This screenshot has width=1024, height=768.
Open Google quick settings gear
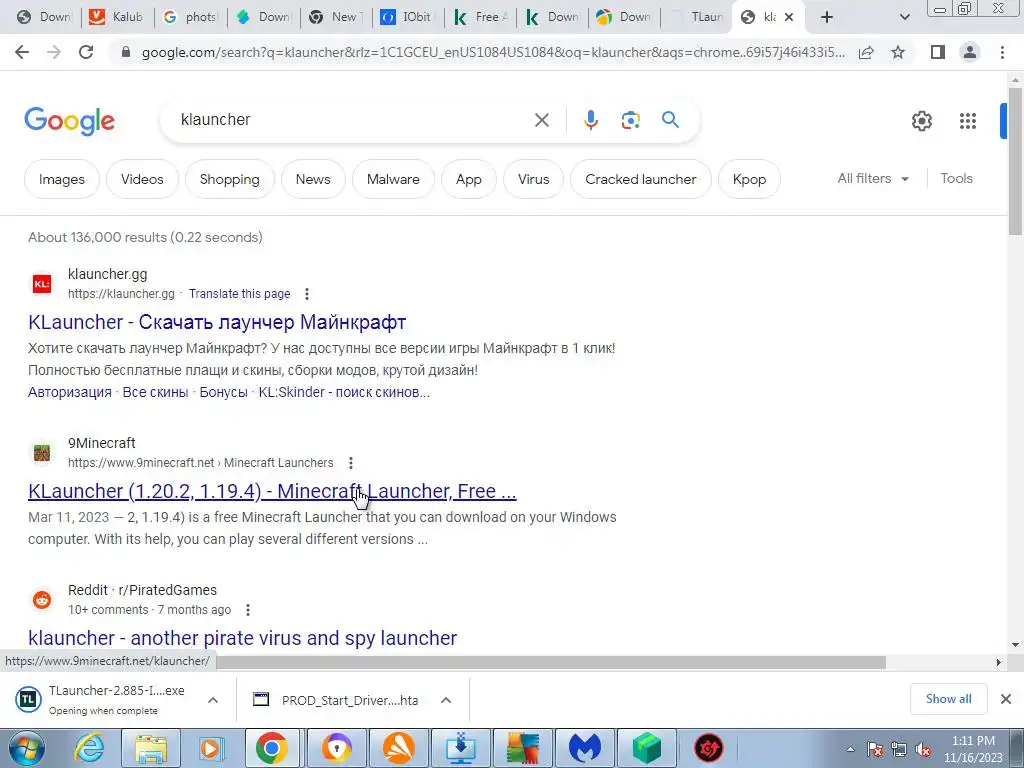click(921, 121)
